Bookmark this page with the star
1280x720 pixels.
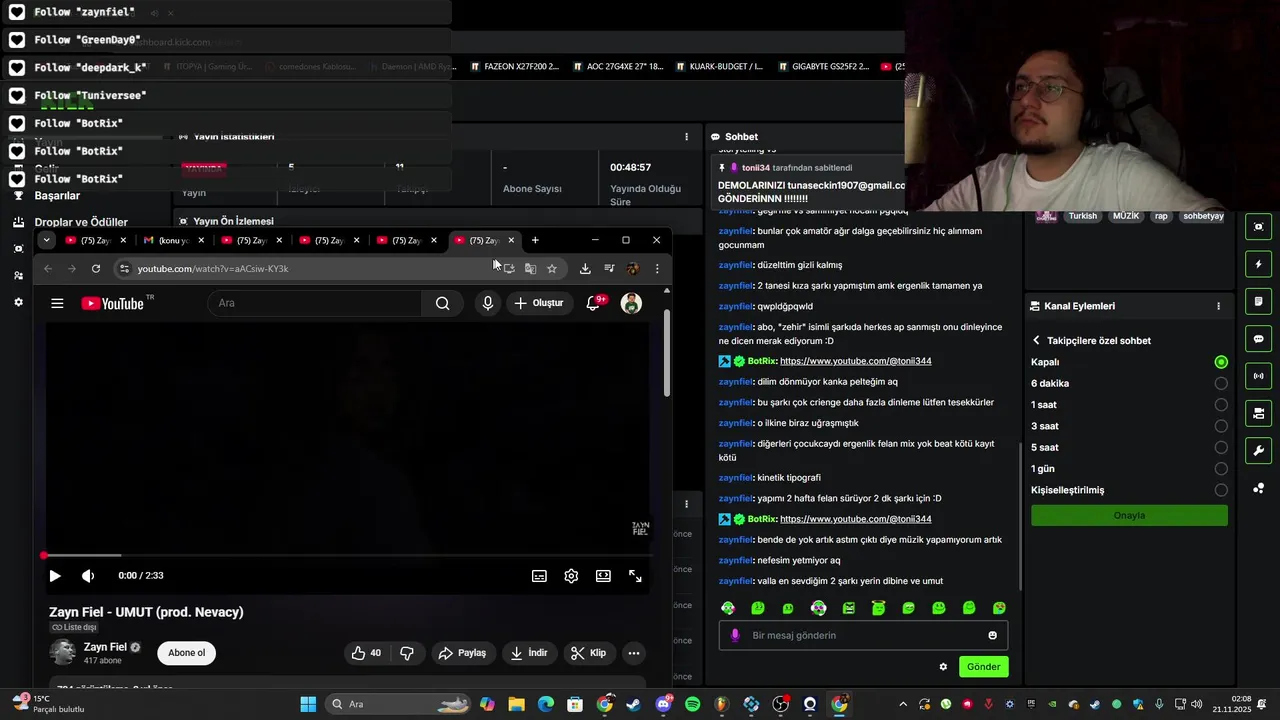[x=552, y=268]
